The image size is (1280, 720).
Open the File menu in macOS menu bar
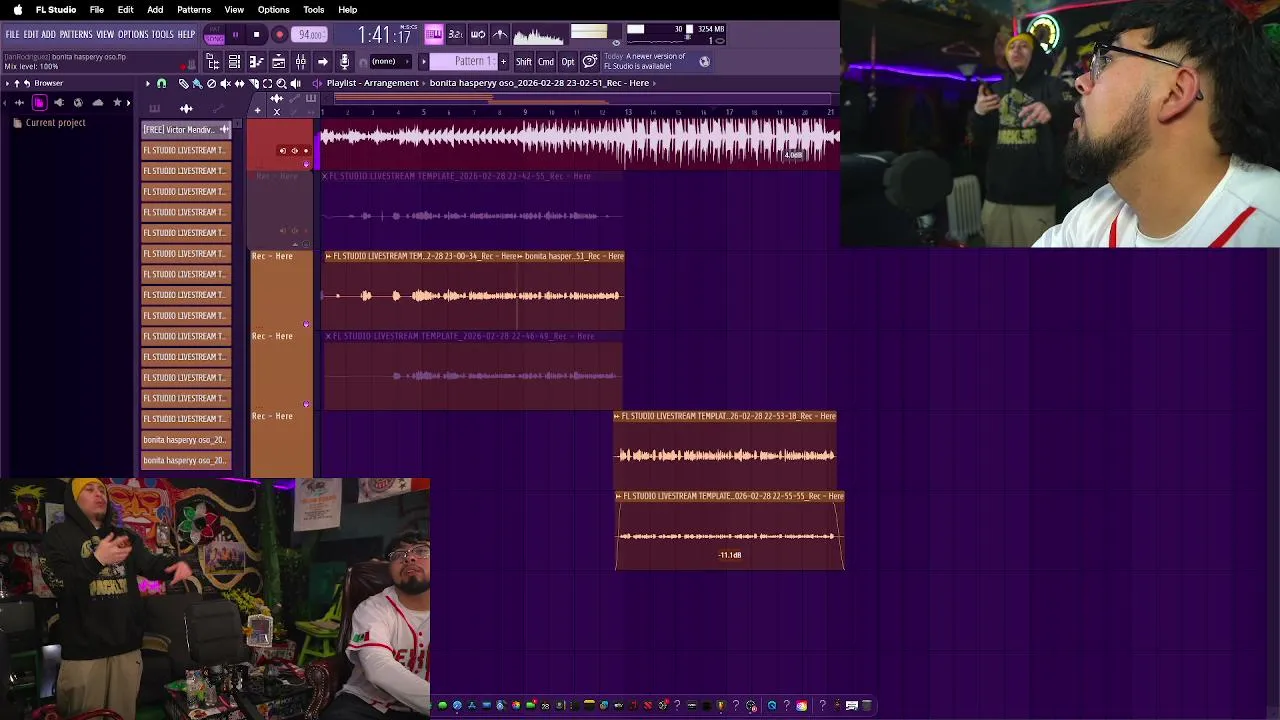pos(97,10)
